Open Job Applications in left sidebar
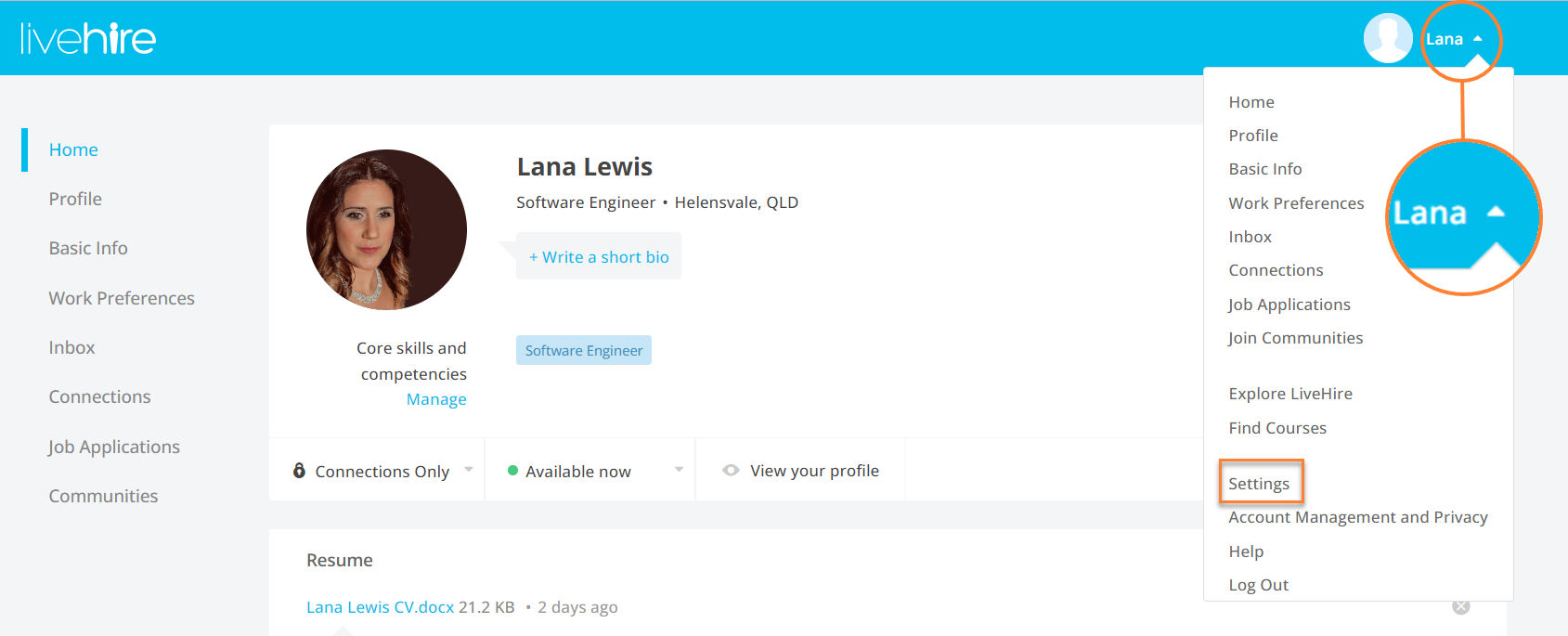The width and height of the screenshot is (1568, 636). tap(114, 447)
